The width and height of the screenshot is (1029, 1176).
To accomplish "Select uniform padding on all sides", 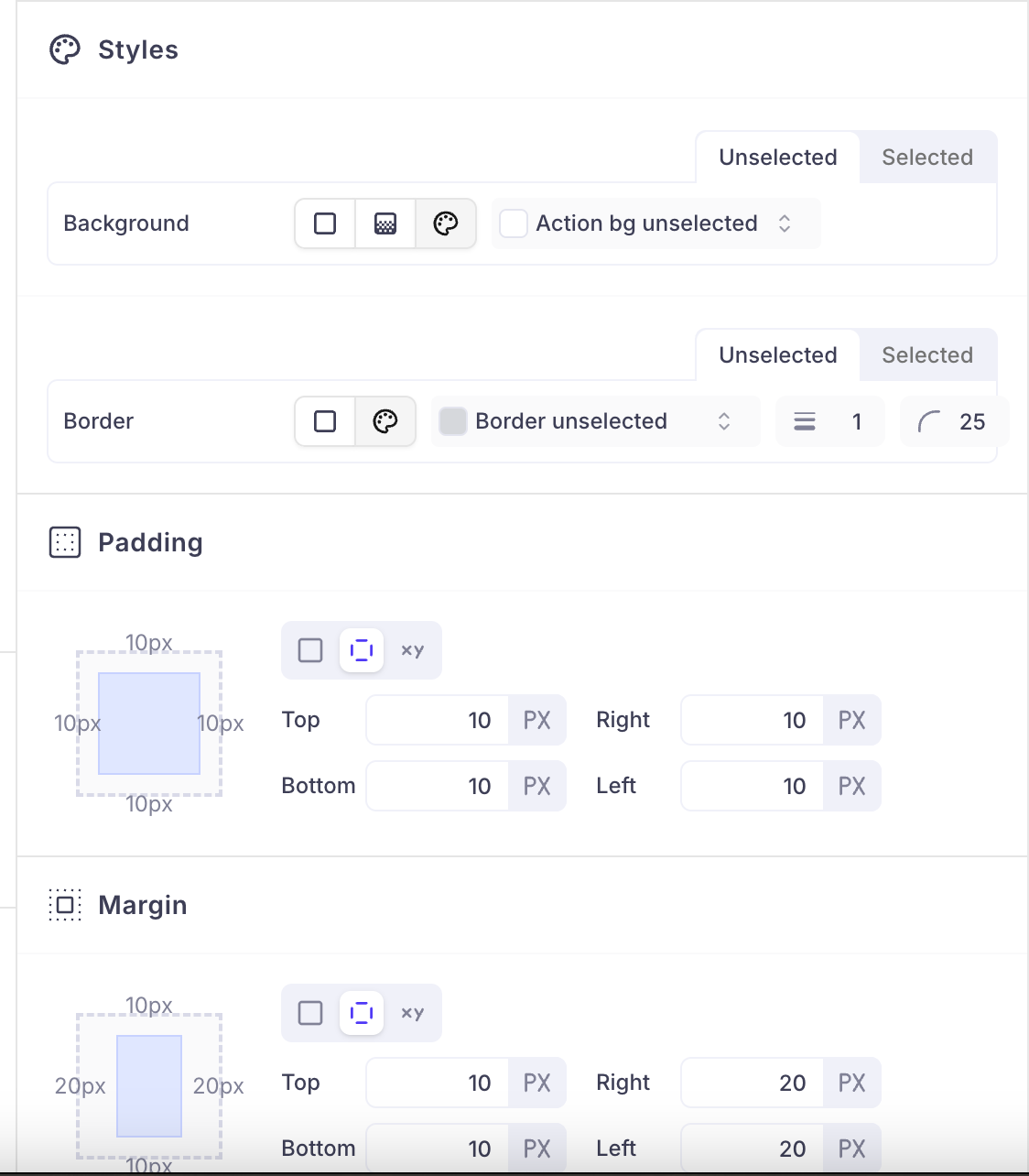I will coord(310,650).
